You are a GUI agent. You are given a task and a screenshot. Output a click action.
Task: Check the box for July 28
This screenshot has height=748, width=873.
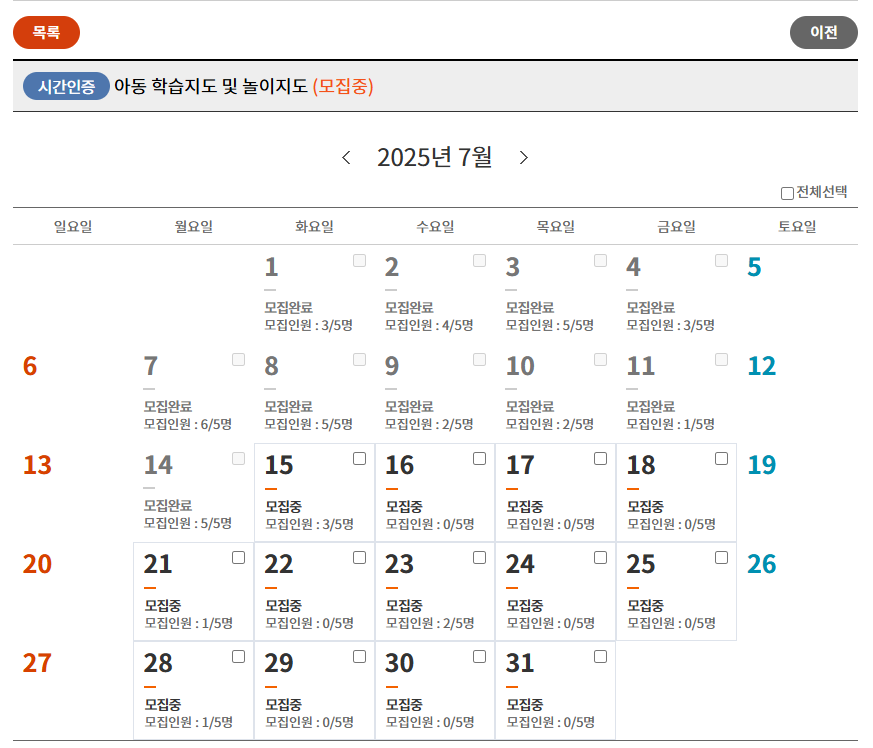pos(238,657)
